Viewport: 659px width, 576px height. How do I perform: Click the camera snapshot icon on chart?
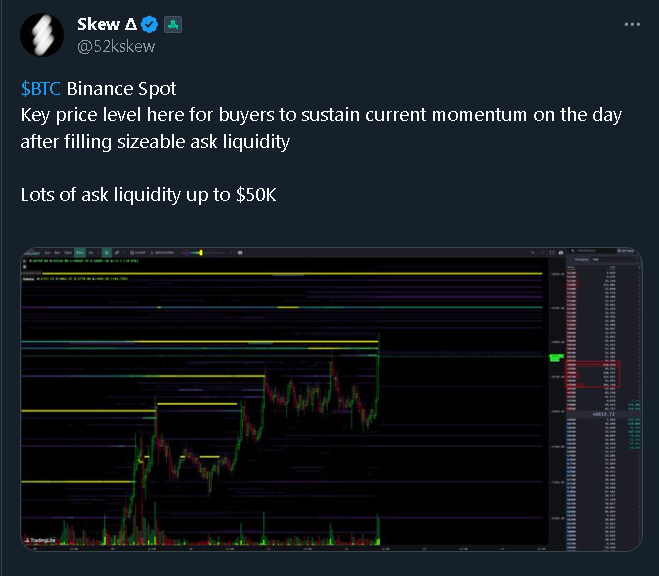[x=561, y=252]
